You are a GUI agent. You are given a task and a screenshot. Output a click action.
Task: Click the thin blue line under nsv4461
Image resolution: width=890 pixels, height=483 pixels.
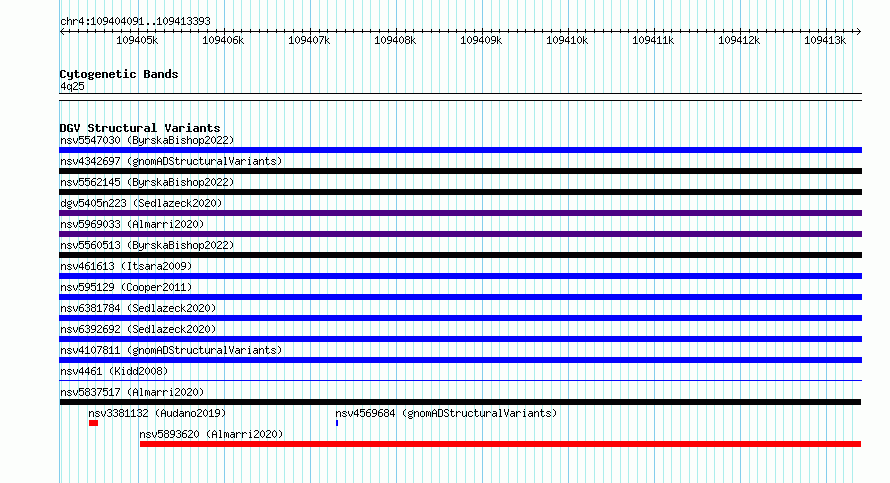click(x=460, y=380)
